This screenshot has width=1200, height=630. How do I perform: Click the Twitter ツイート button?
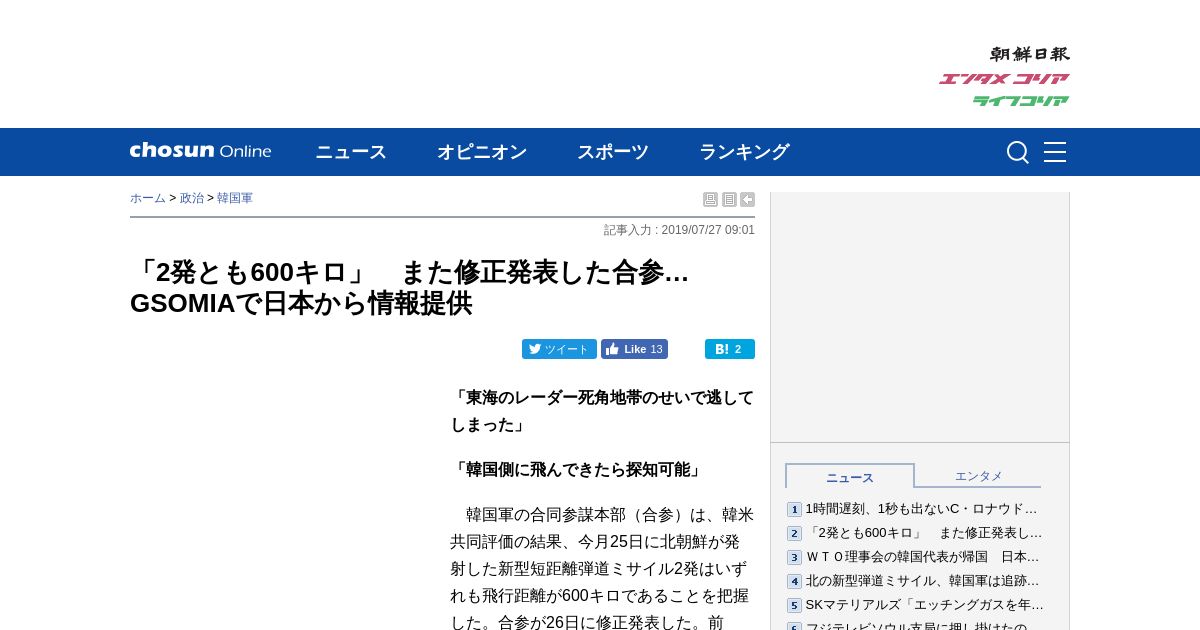[559, 349]
